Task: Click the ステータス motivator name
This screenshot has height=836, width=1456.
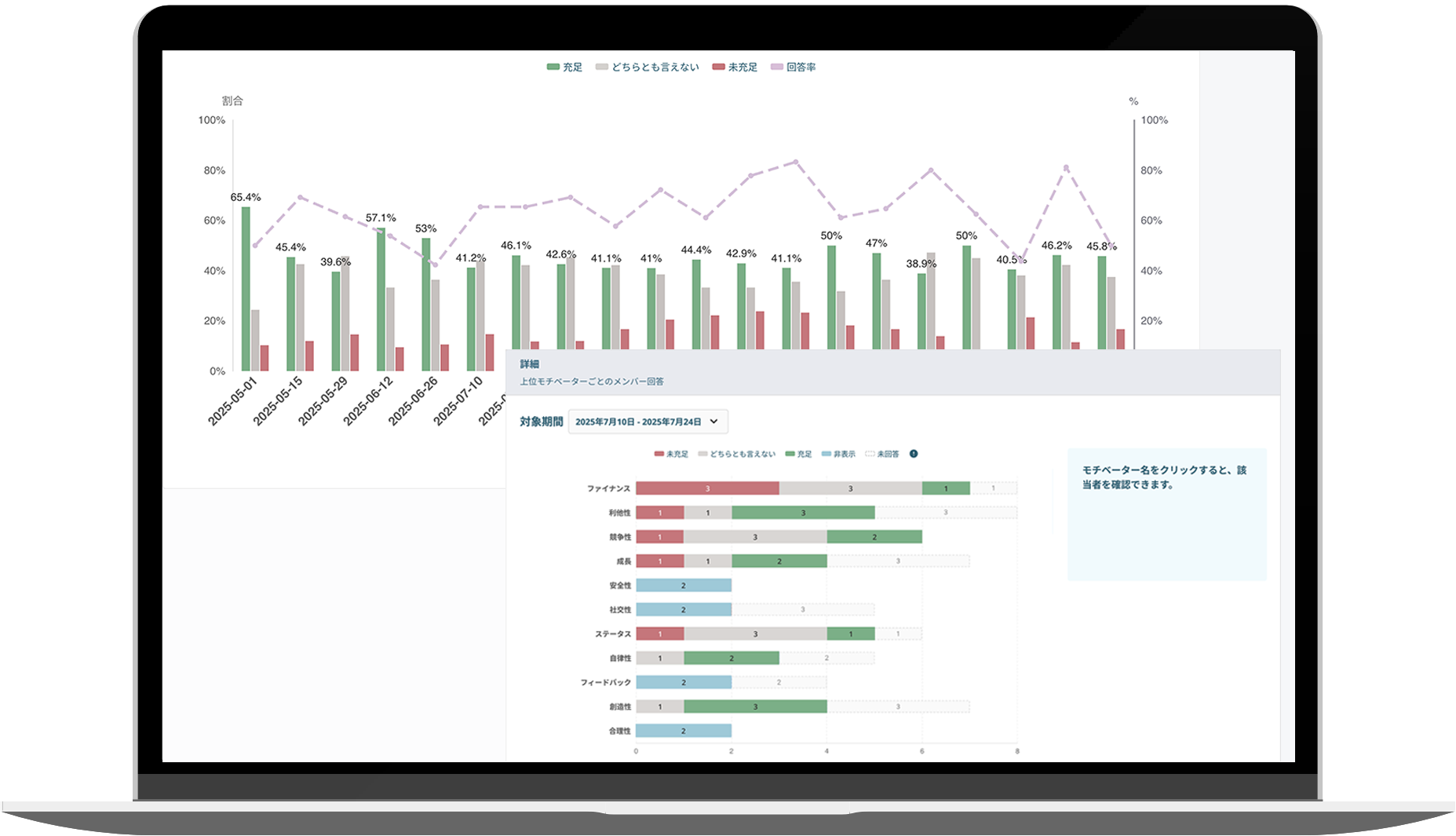Action: 612,633
